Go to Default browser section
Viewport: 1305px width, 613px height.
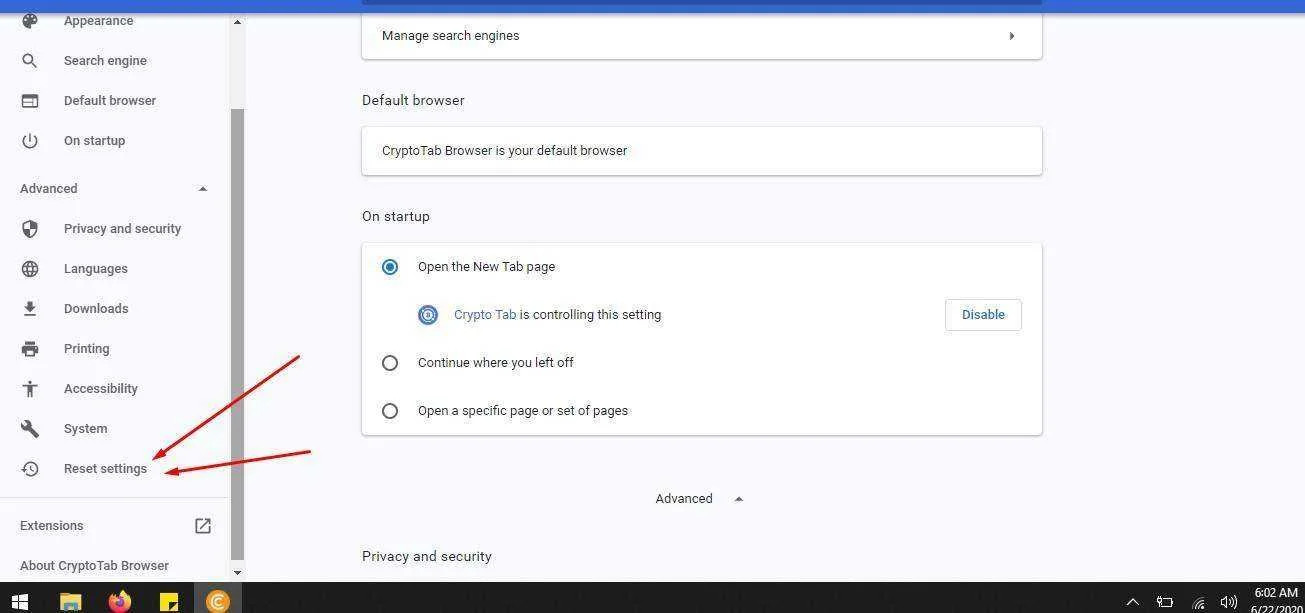click(110, 101)
